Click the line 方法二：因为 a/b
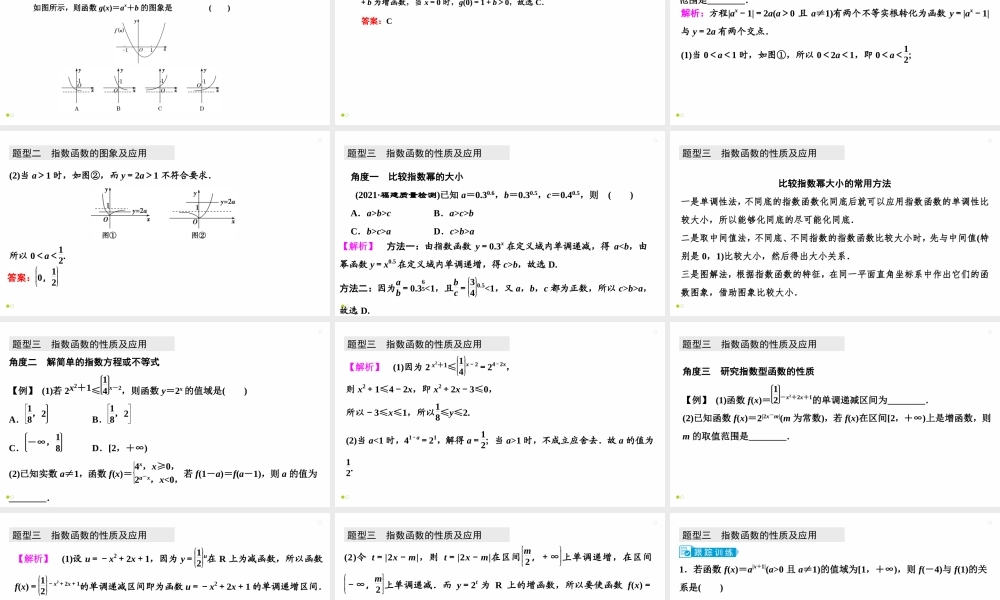The width and height of the screenshot is (1000, 600). point(493,288)
